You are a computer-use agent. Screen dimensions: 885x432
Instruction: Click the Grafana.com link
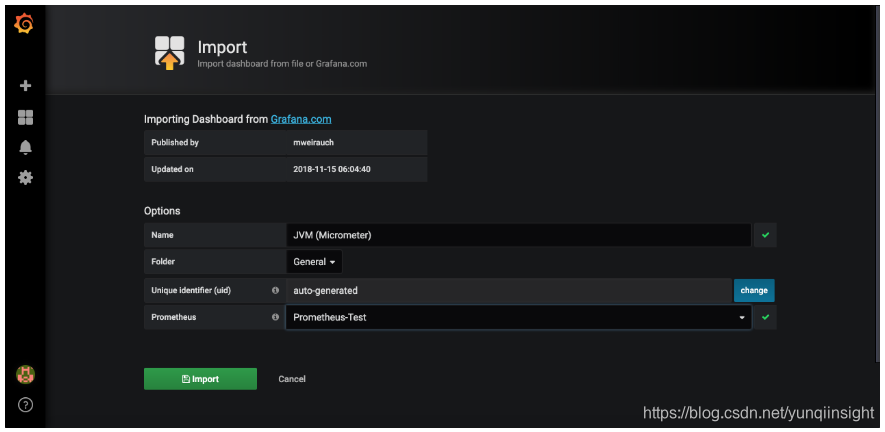click(x=301, y=119)
